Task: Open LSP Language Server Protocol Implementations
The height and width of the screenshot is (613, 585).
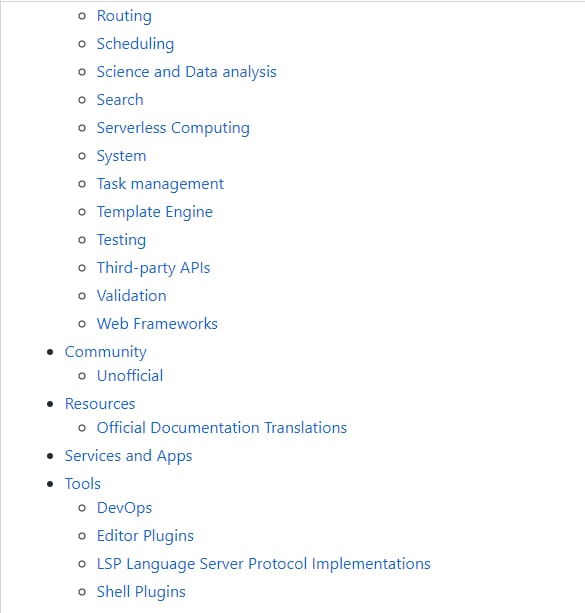Action: tap(264, 564)
